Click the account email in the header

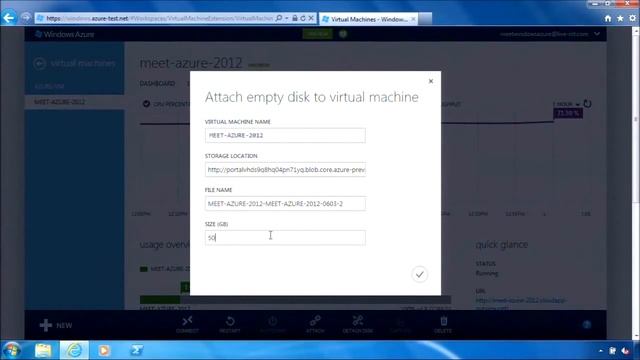coord(544,34)
